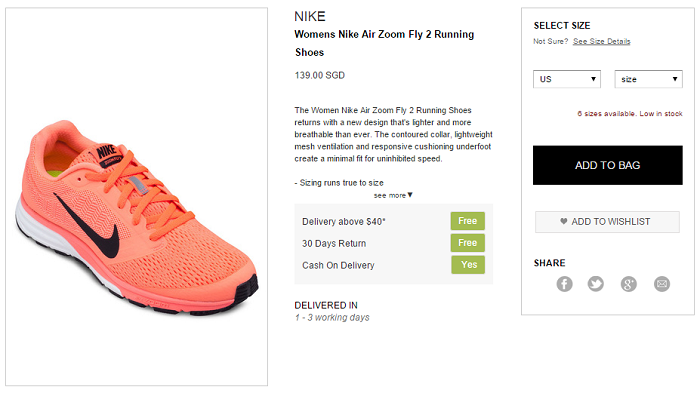Screen dimensions: 700x393
Task: Click the ADD TO BAG button
Action: [x=608, y=165]
